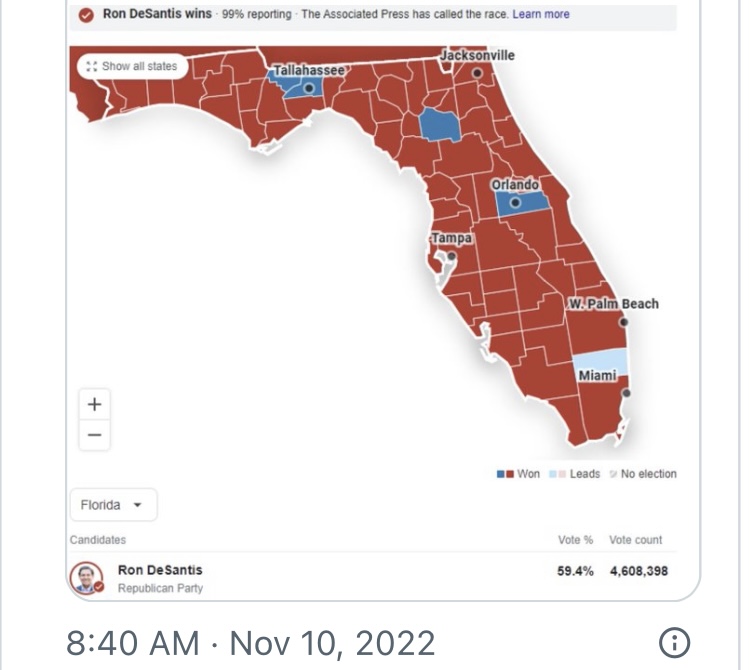Click the Jacksonville city marker dot
The width and height of the screenshot is (750, 670).
(477, 73)
